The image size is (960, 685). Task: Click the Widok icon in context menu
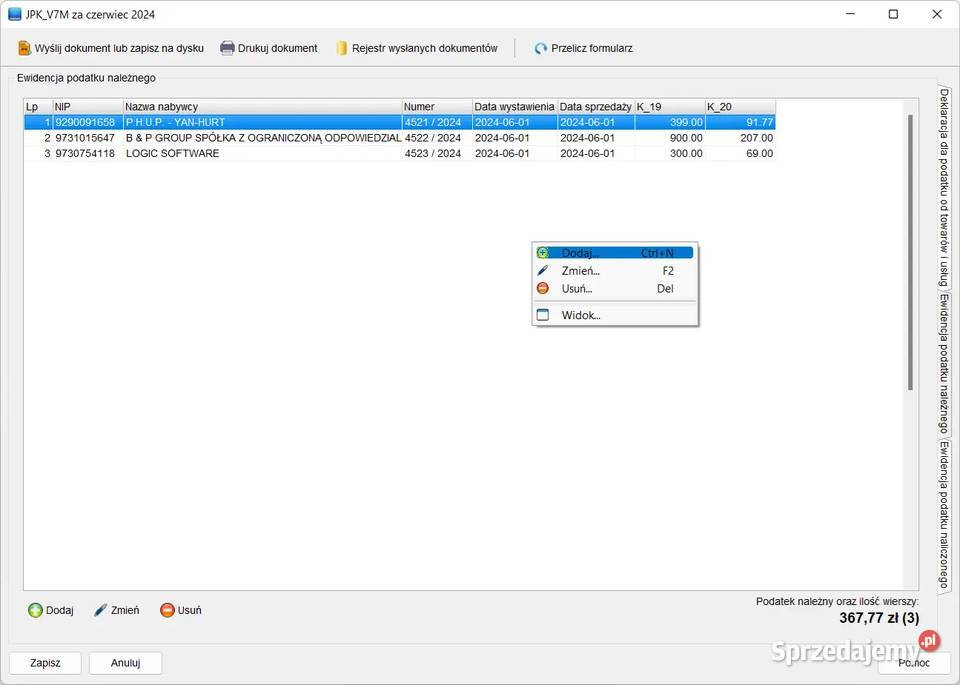coord(543,315)
